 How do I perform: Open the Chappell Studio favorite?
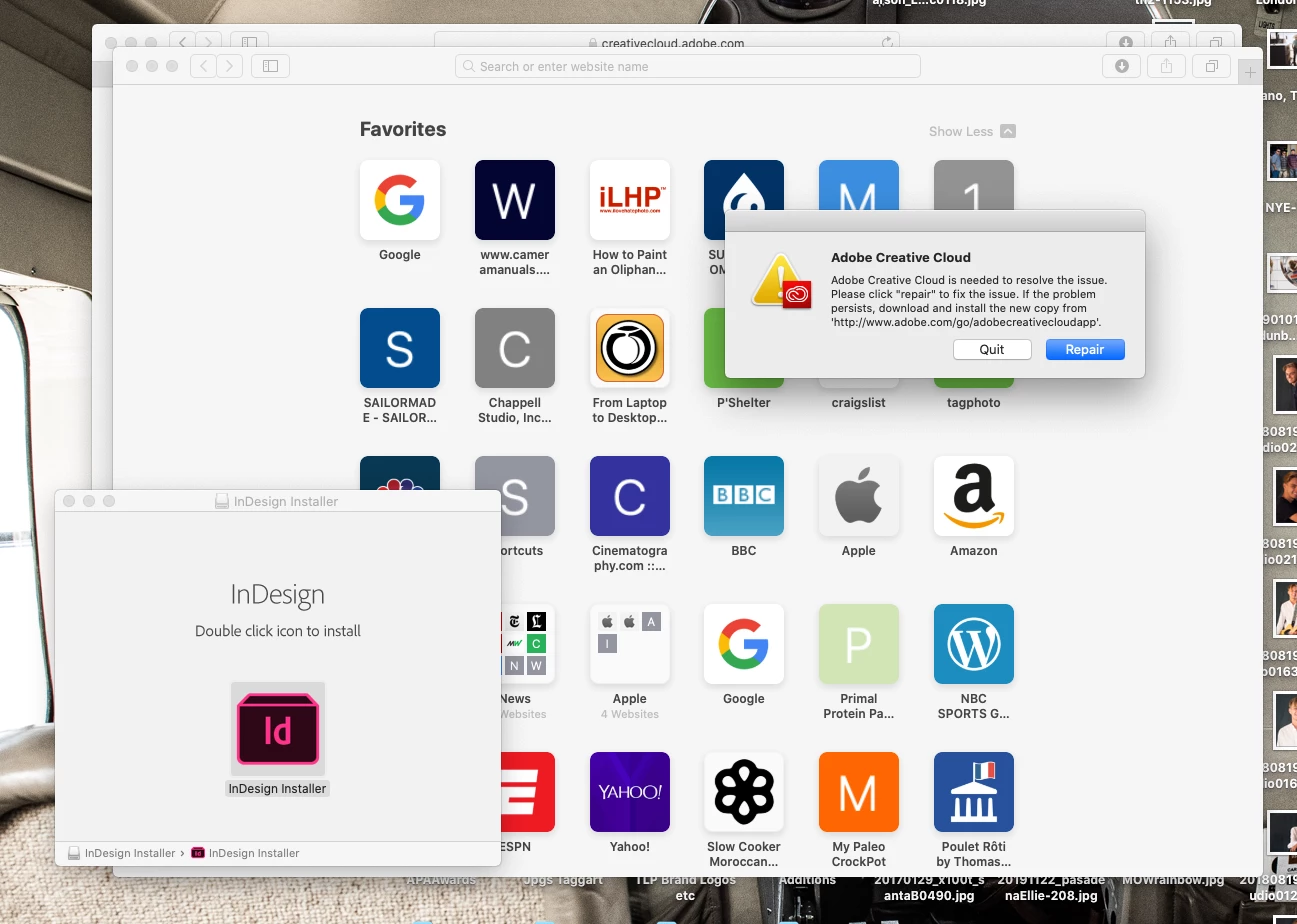(x=515, y=348)
